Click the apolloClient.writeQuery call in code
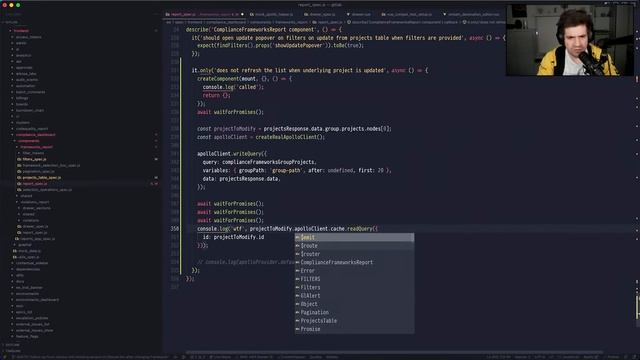Viewport: 640px width, 360px height. [232, 154]
